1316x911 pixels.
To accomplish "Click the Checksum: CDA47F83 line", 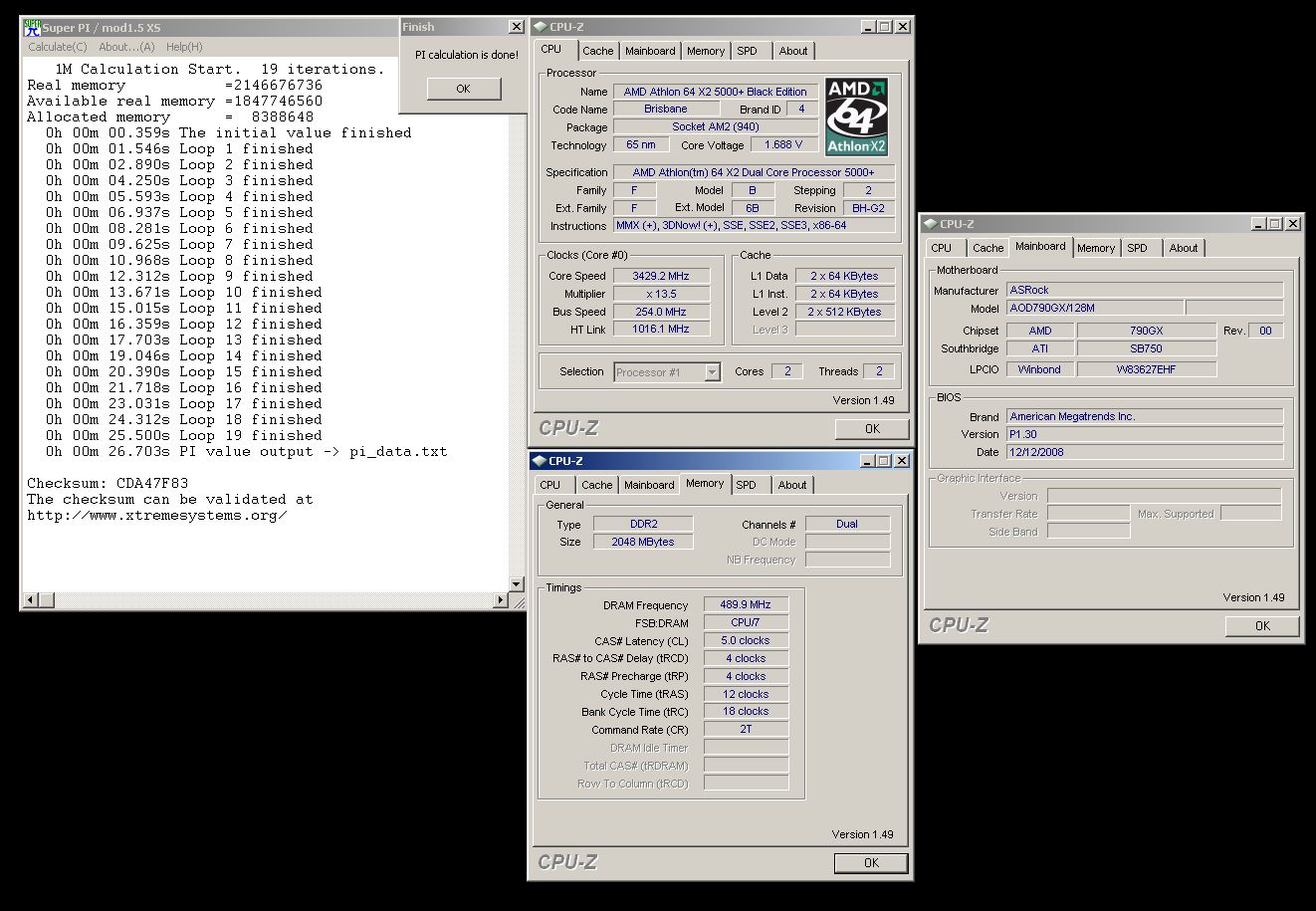I will pyautogui.click(x=108, y=483).
